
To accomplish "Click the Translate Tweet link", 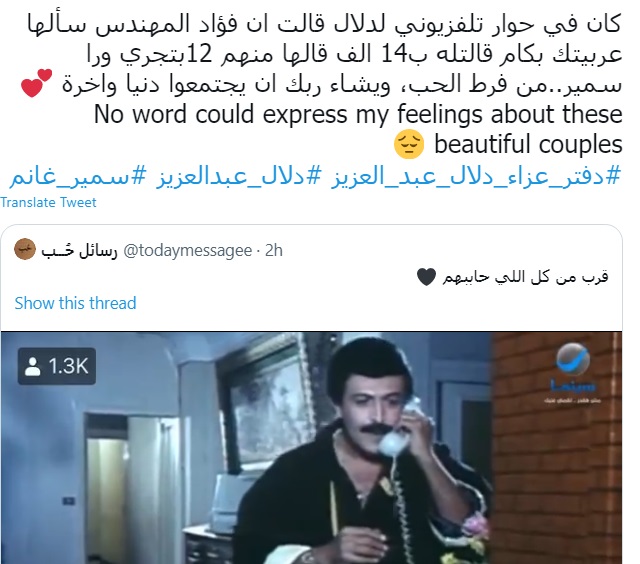I will coord(48,202).
